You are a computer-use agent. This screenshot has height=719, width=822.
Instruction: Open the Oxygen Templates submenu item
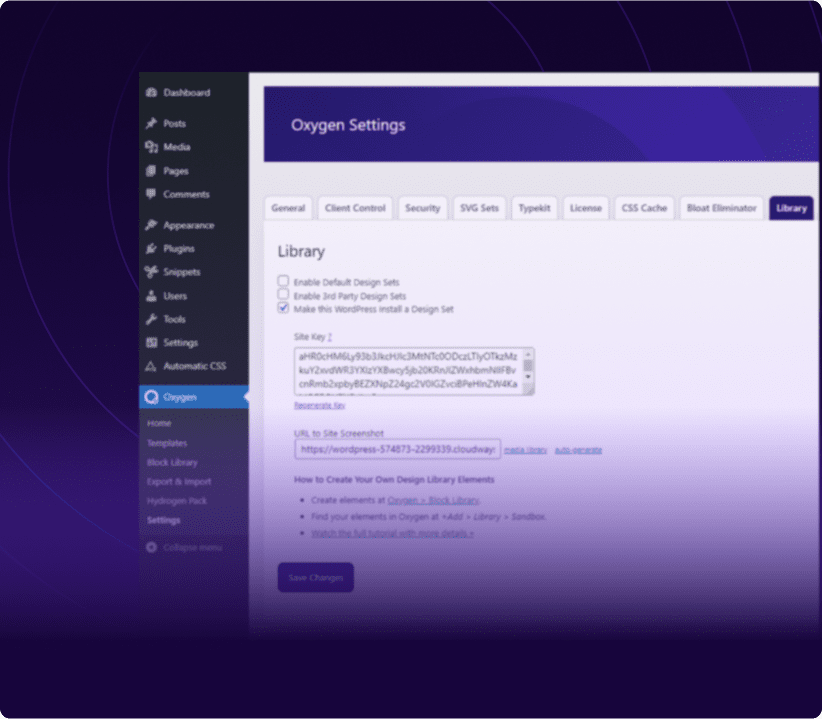167,443
